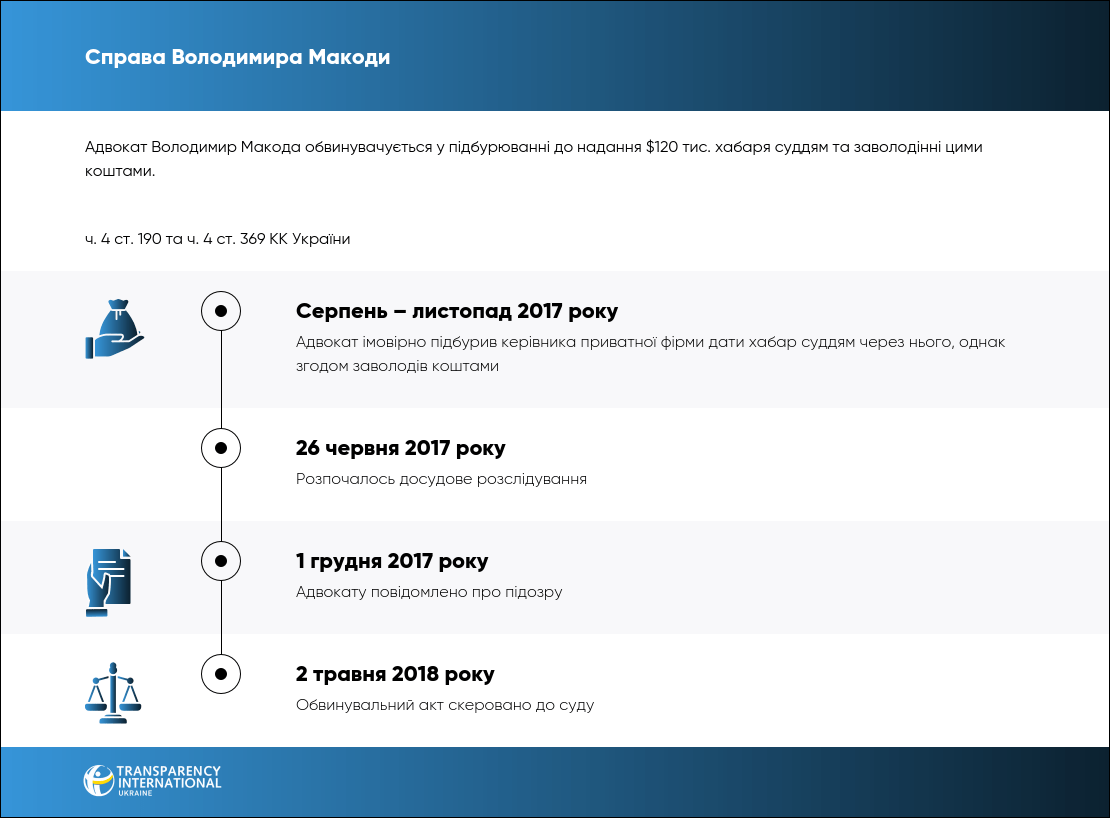Click the legal articles line ч. 4 ст. 190
Screen dimensions: 1110x818
(x=218, y=239)
